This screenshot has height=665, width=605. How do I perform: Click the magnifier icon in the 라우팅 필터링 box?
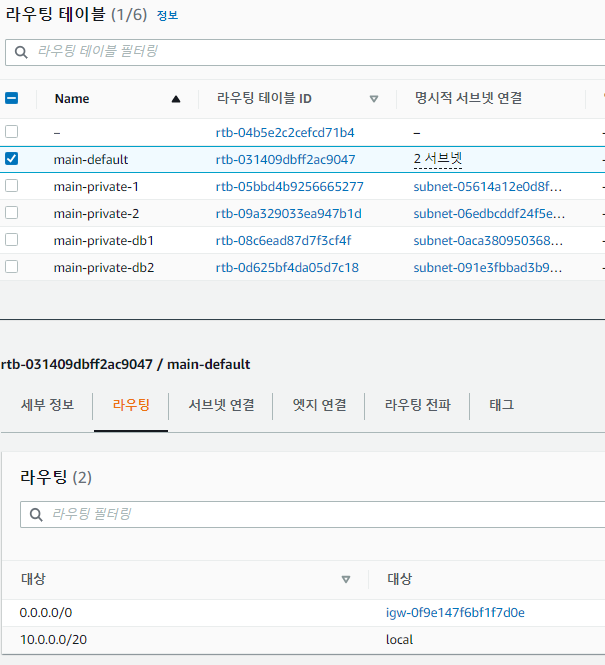(x=36, y=514)
